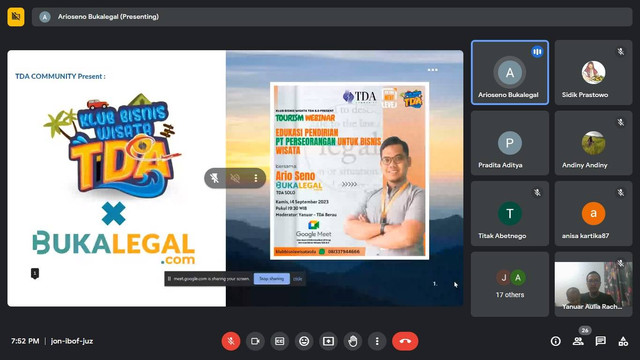
Task: Toggle the camera button
Action: (255, 341)
